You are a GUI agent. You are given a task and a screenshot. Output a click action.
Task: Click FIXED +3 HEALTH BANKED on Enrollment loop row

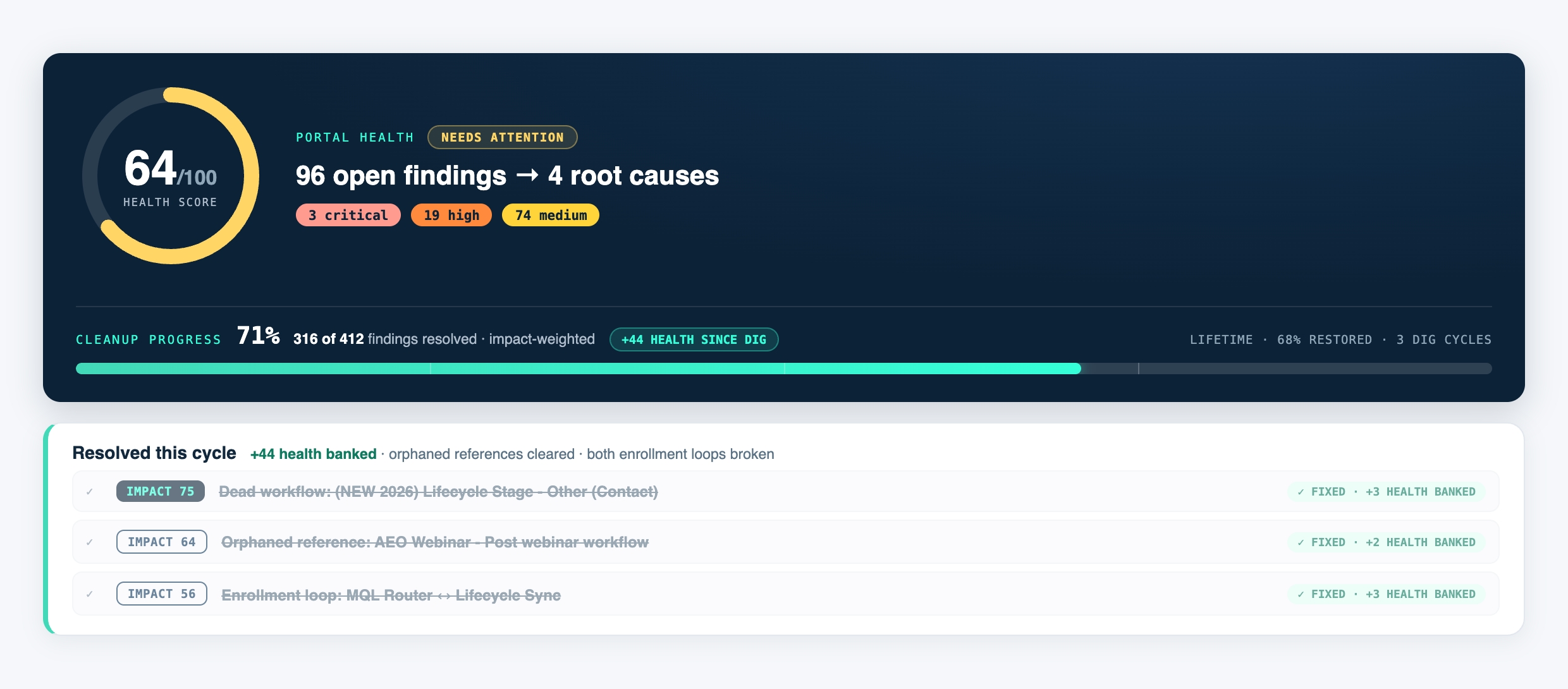tap(1386, 594)
